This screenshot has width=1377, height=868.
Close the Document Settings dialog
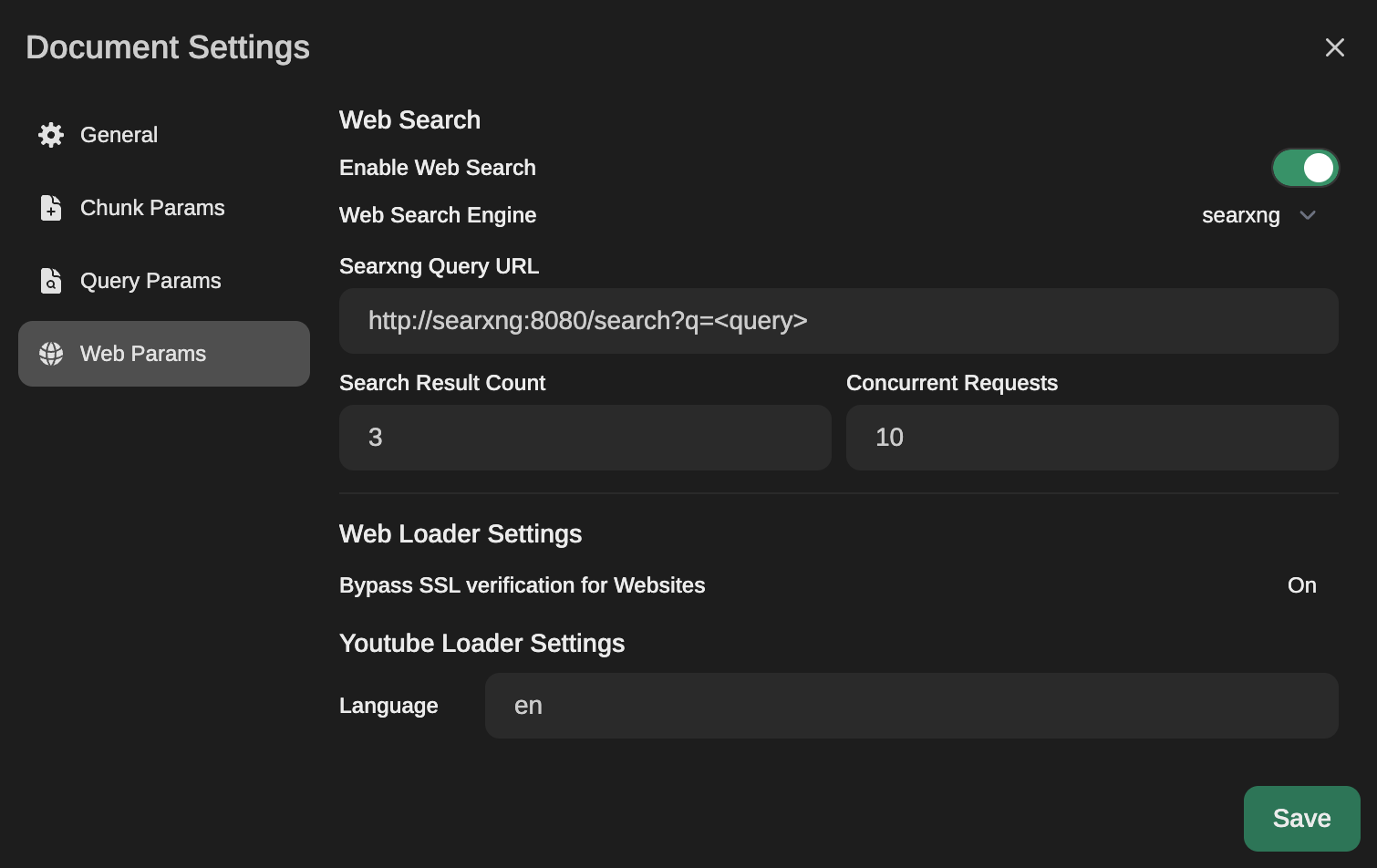1335,47
